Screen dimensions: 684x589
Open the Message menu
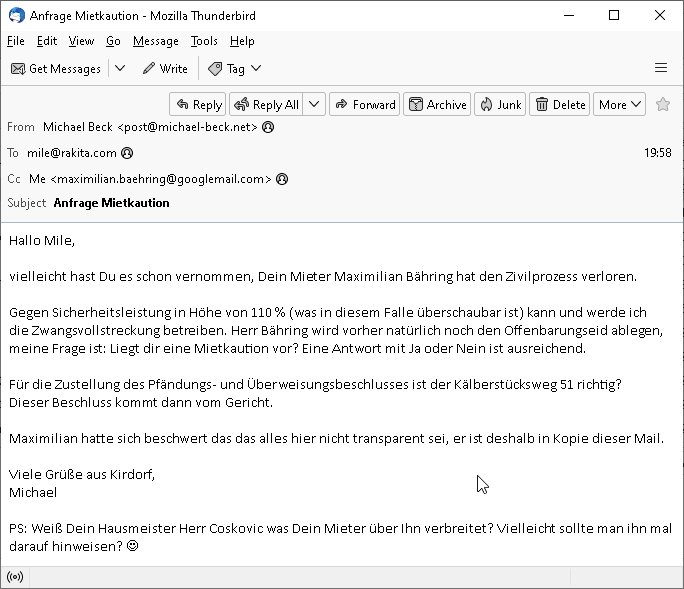pos(156,41)
